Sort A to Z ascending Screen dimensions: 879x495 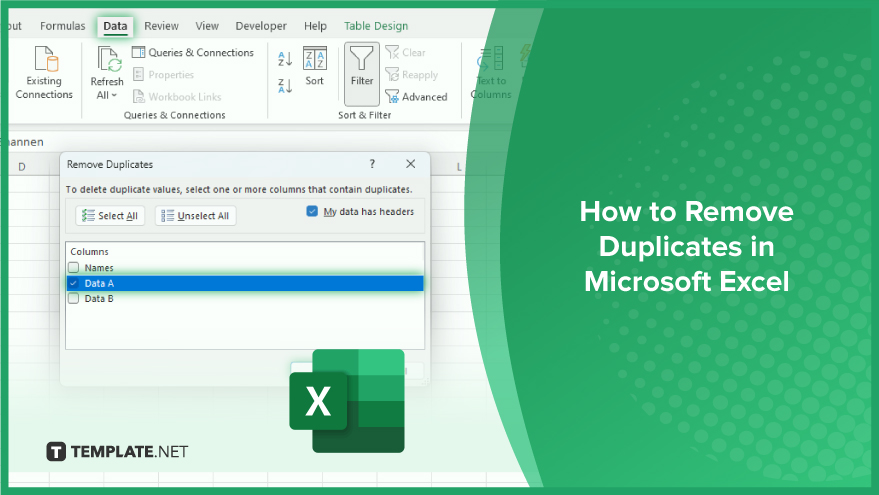285,58
